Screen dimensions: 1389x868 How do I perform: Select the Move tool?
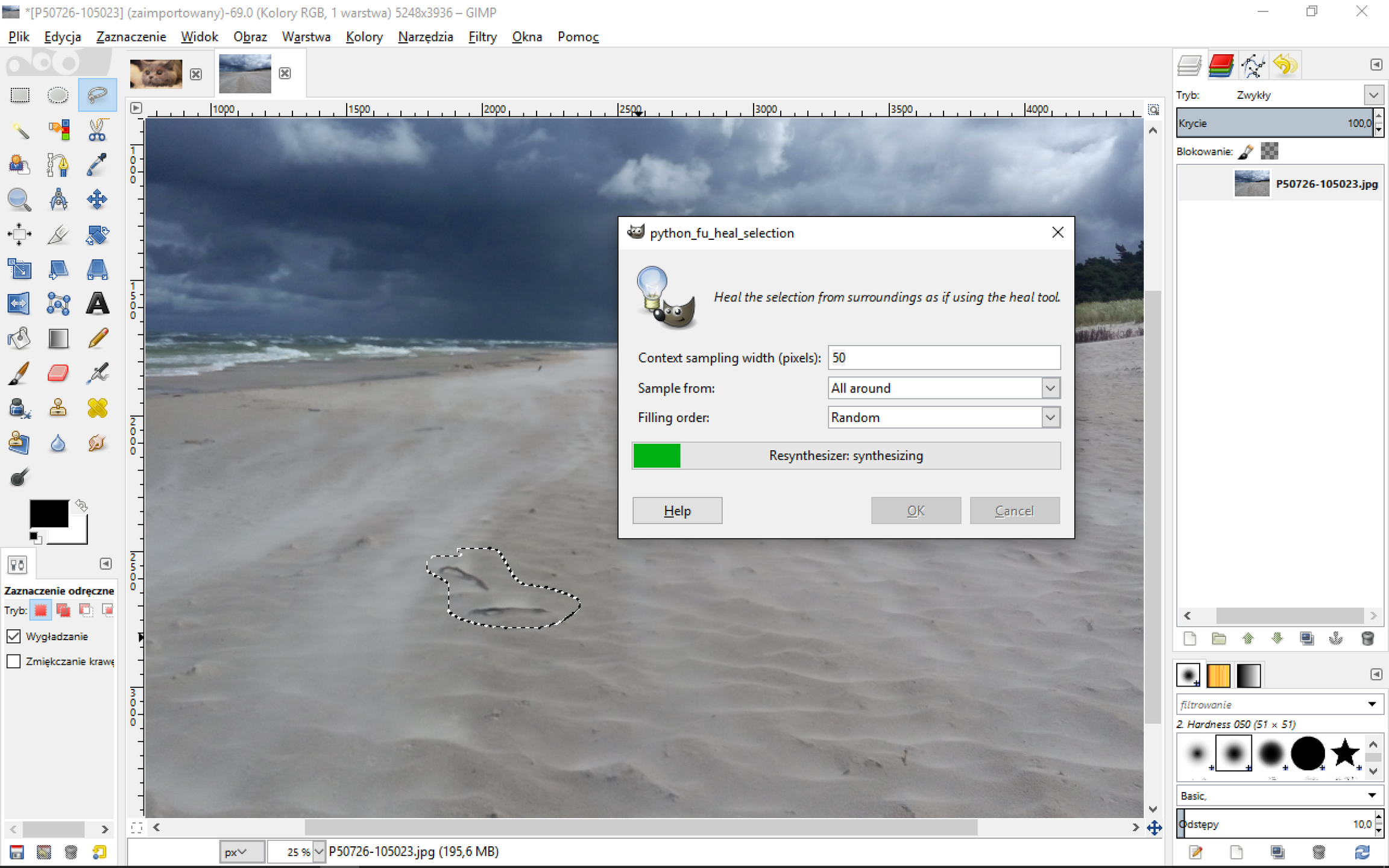97,200
